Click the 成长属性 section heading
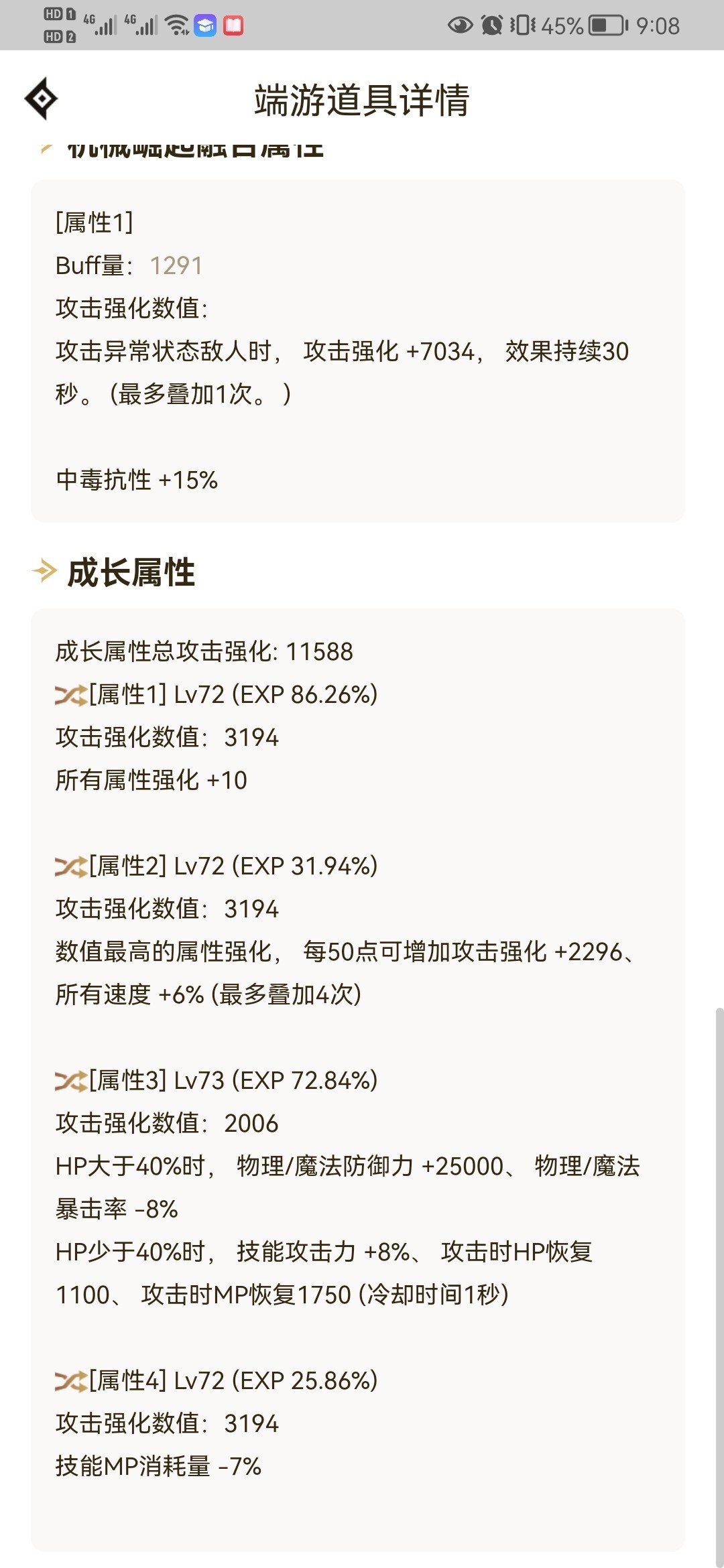Viewport: 724px width, 1568px height. coord(131,572)
